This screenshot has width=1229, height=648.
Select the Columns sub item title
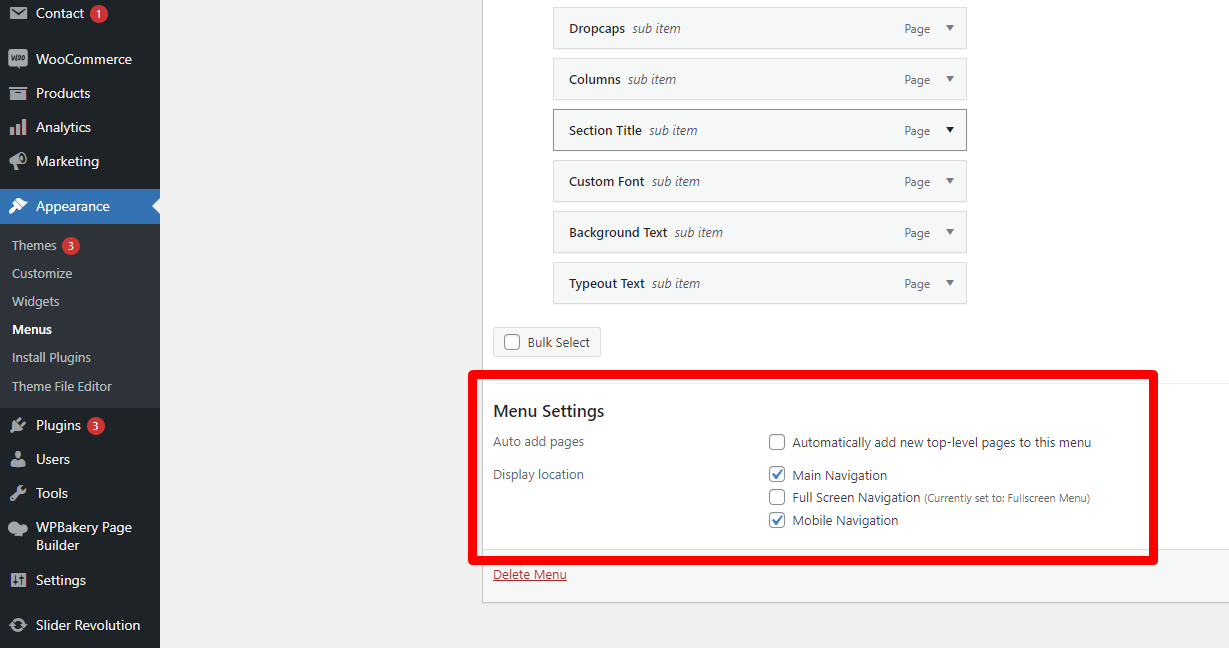click(595, 79)
